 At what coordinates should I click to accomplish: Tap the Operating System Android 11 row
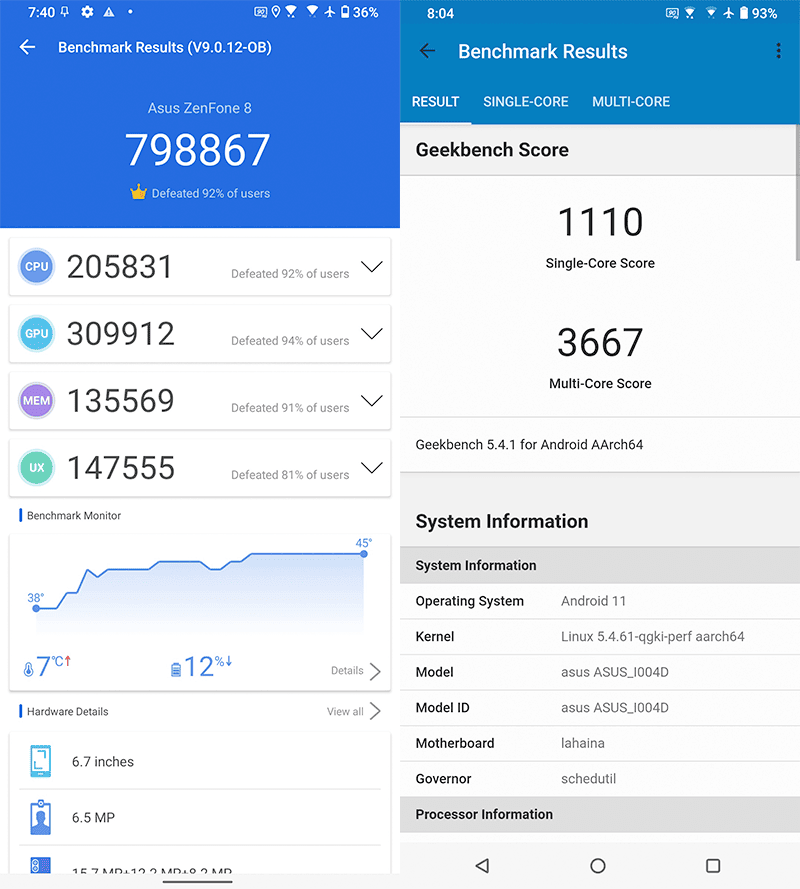600,601
